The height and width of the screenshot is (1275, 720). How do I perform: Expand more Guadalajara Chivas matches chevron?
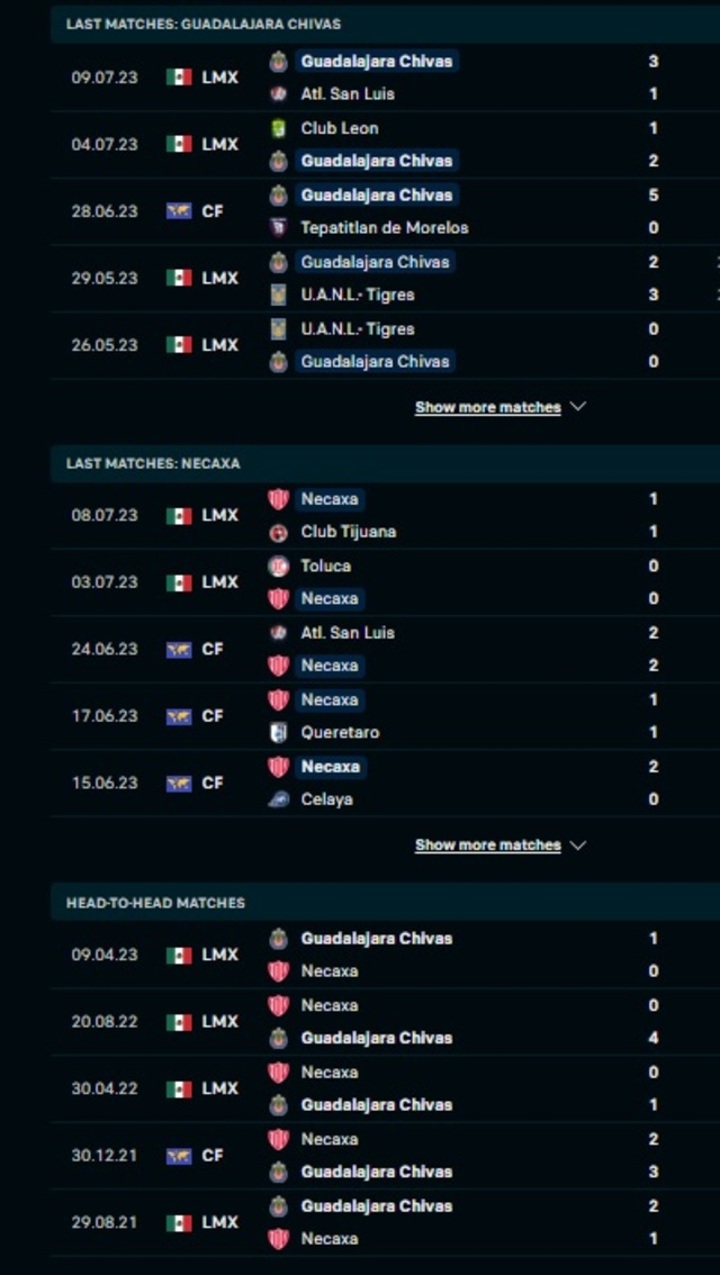tap(577, 407)
